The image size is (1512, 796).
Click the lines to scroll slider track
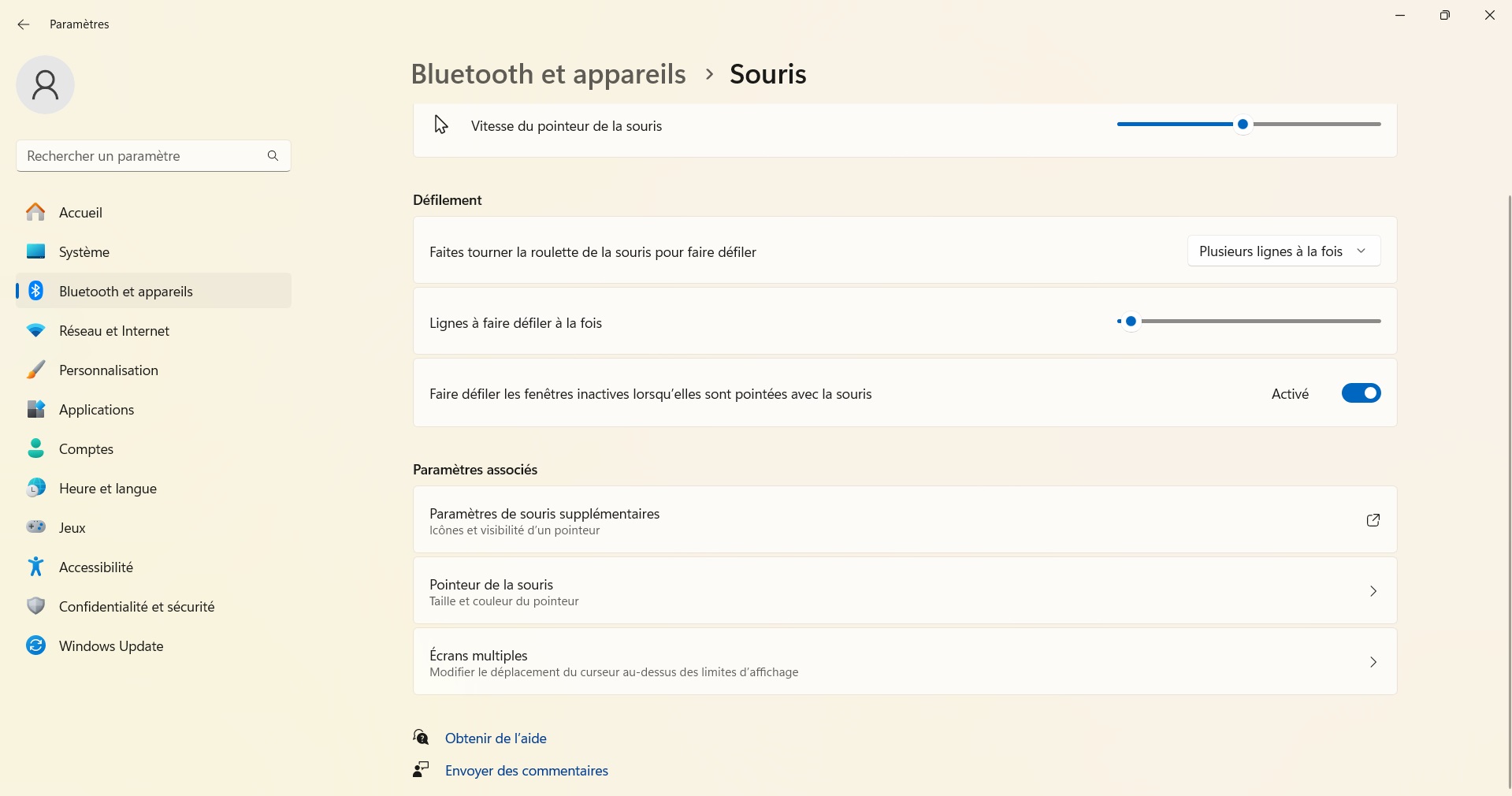pyautogui.click(x=1249, y=322)
